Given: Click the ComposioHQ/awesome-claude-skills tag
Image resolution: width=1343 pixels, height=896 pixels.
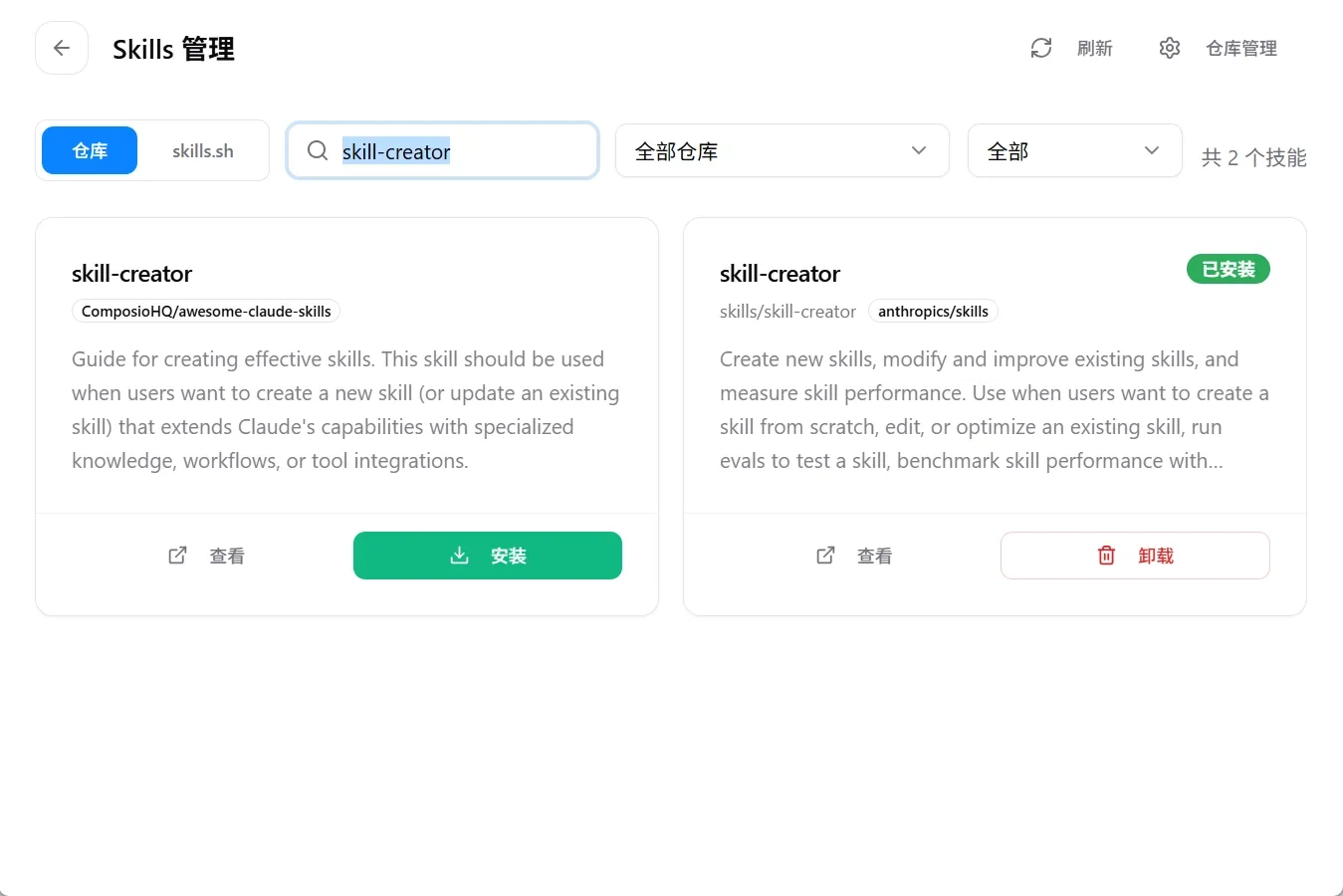Looking at the screenshot, I should pos(206,311).
